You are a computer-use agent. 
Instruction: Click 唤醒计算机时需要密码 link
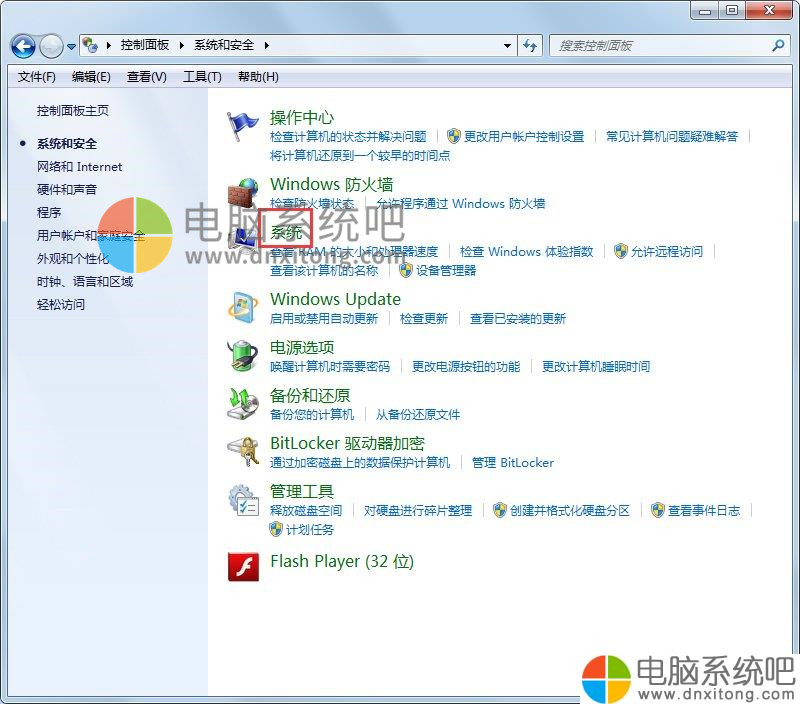coord(330,366)
